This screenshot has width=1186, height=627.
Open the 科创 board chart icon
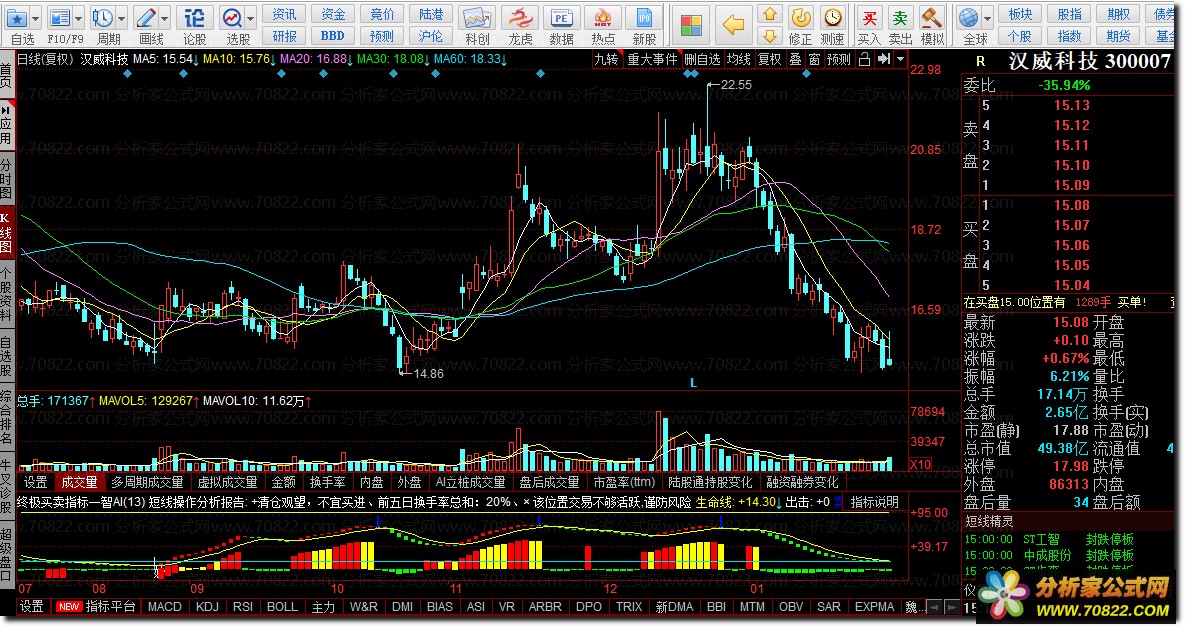[477, 18]
